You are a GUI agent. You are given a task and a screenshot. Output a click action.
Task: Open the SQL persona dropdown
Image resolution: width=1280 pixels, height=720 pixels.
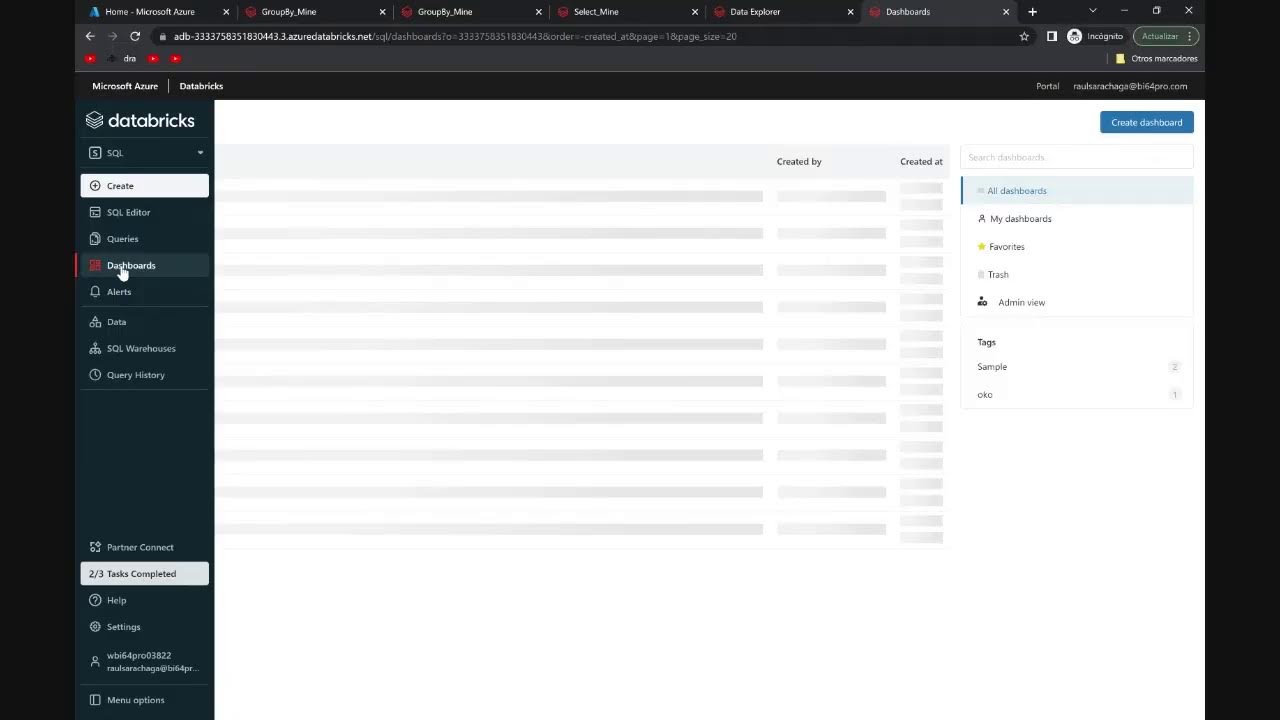145,153
